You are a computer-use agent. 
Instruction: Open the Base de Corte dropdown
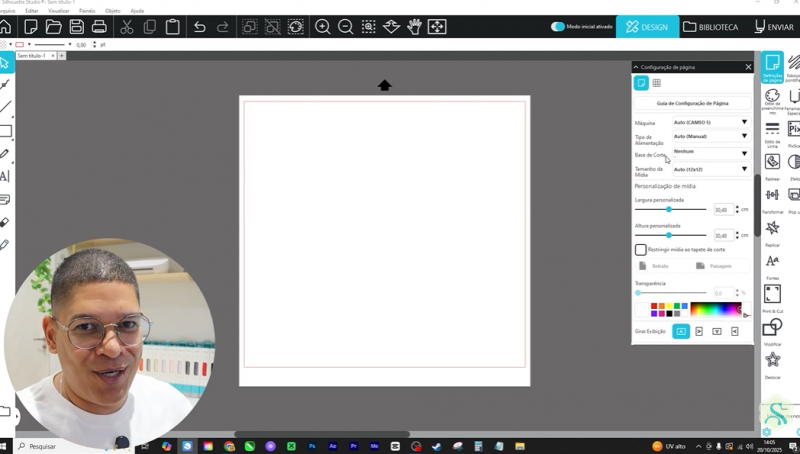pyautogui.click(x=709, y=153)
